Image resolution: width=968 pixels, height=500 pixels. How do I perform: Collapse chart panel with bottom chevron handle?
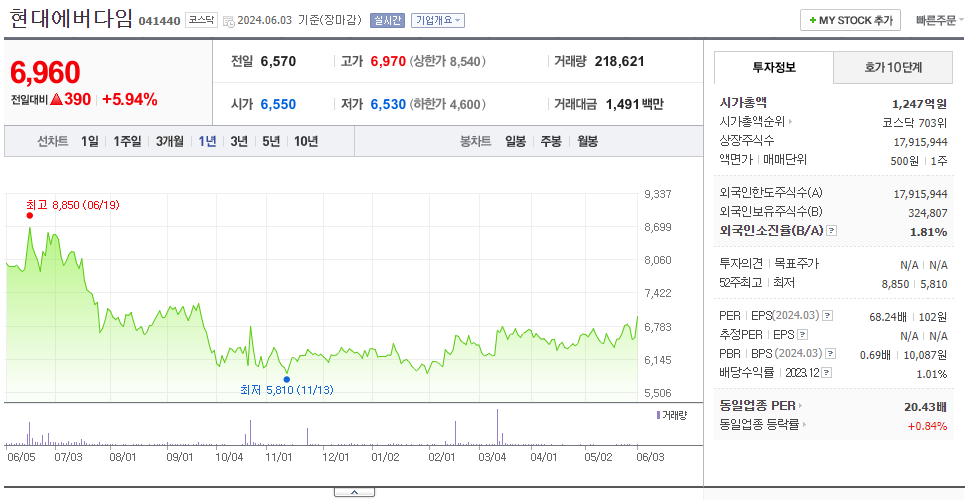click(354, 492)
